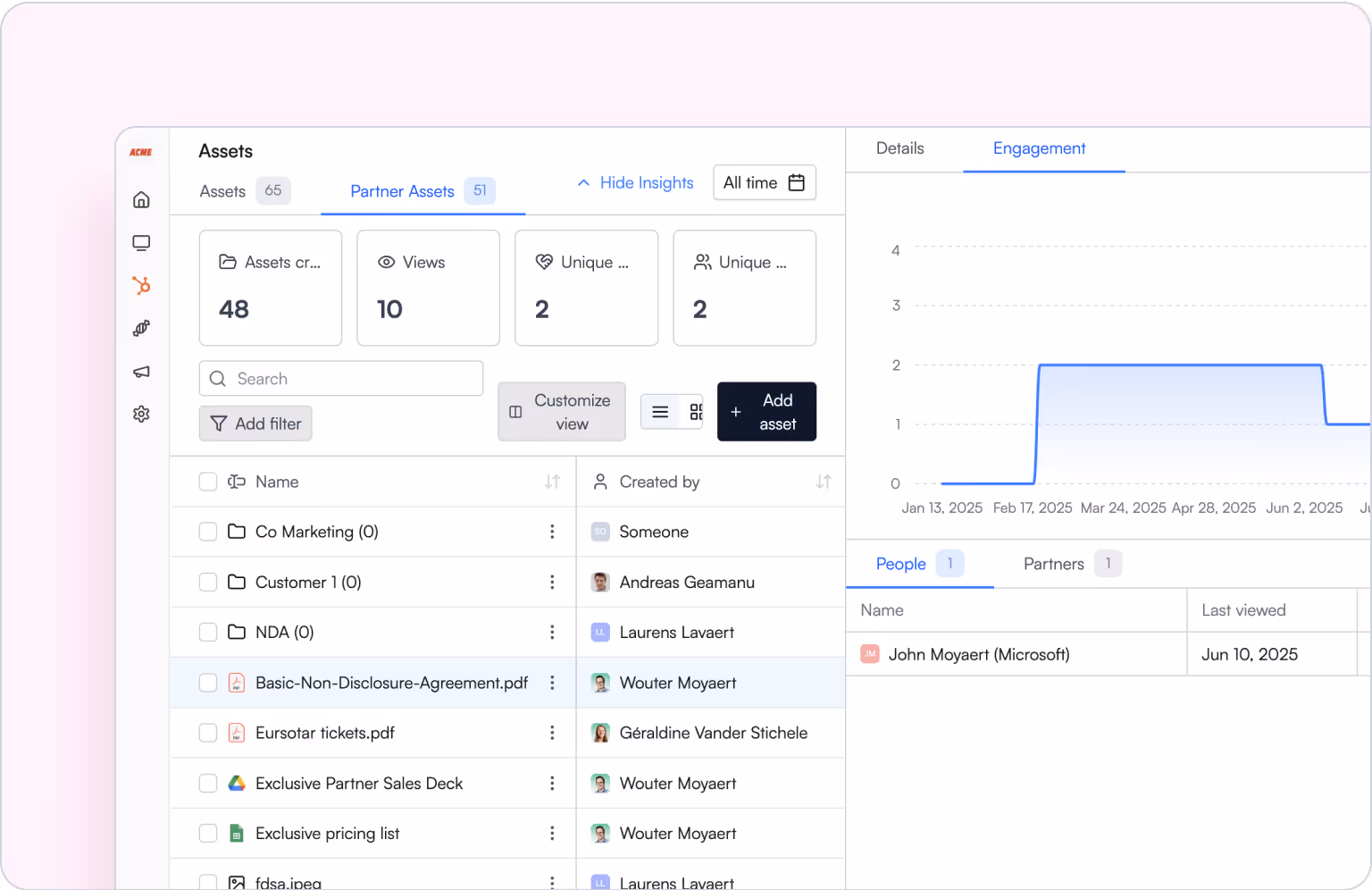Open the Unique insight card with people icon
Screen dimensions: 1372x890
[745, 288]
